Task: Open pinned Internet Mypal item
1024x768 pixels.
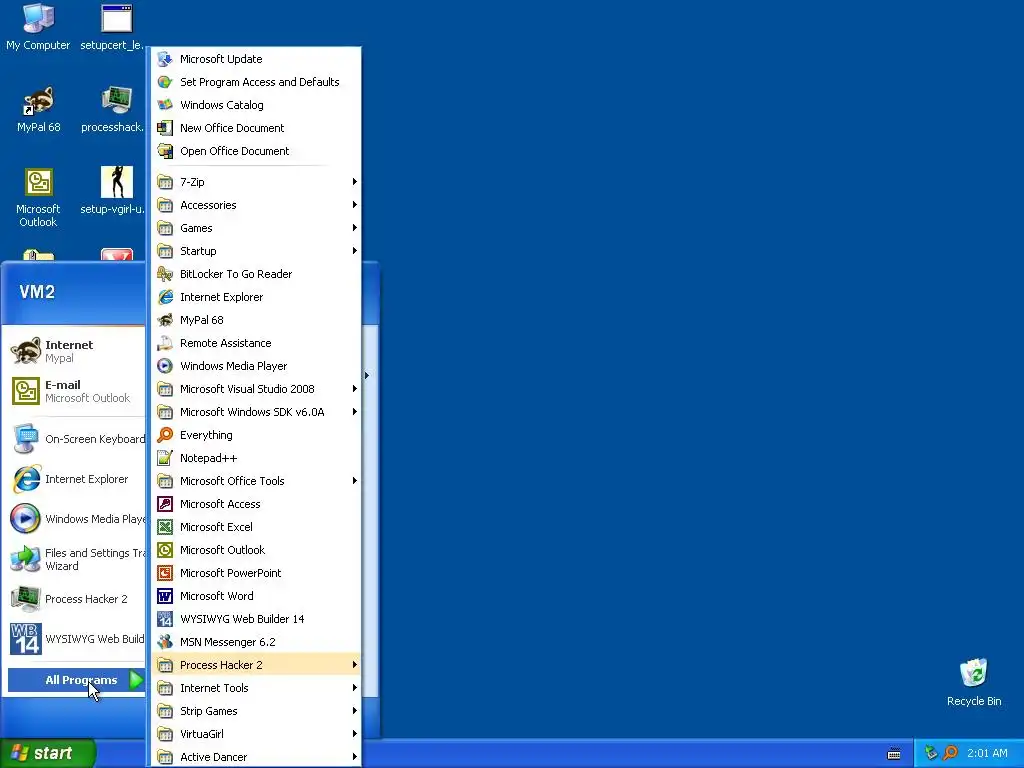Action: coord(76,351)
